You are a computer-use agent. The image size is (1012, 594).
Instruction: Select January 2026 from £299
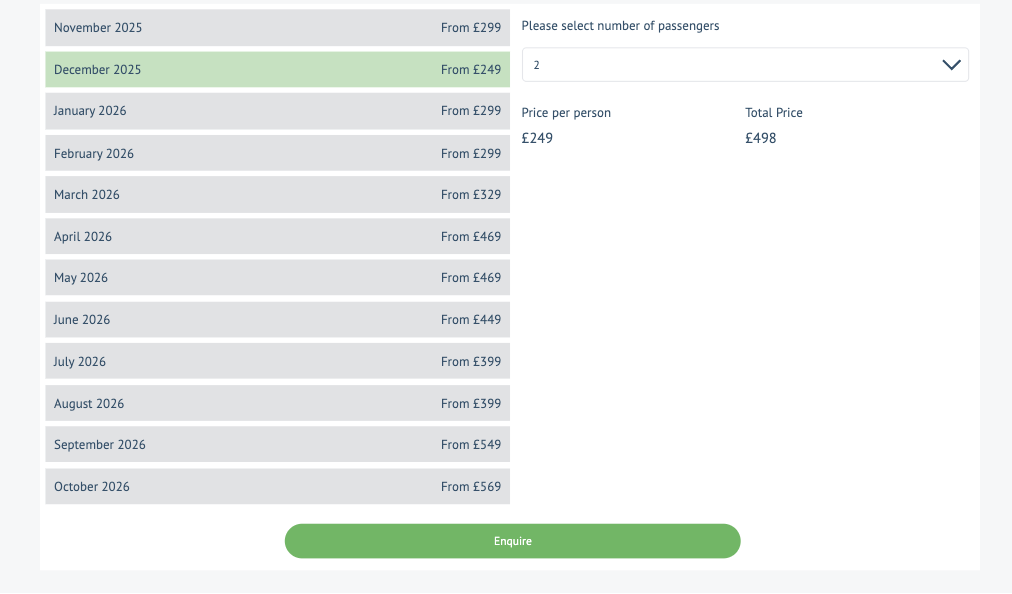(277, 111)
